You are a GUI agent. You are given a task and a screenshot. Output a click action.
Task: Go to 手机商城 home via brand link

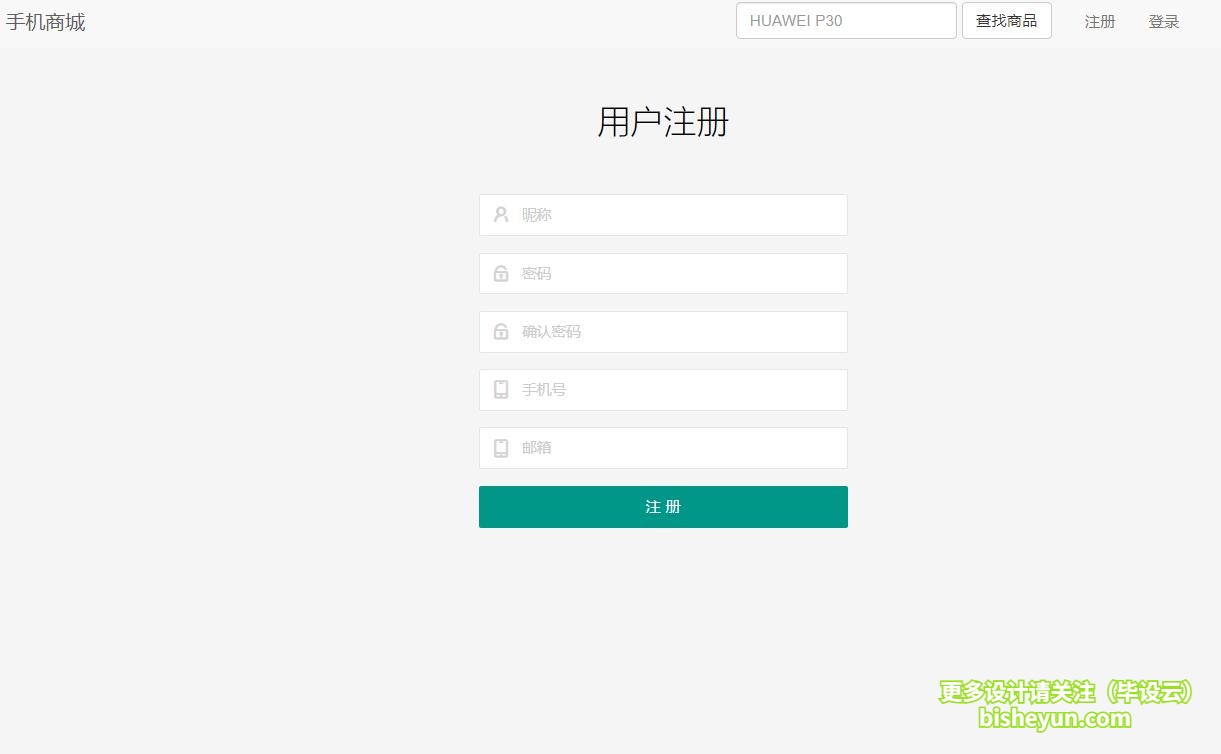point(46,22)
